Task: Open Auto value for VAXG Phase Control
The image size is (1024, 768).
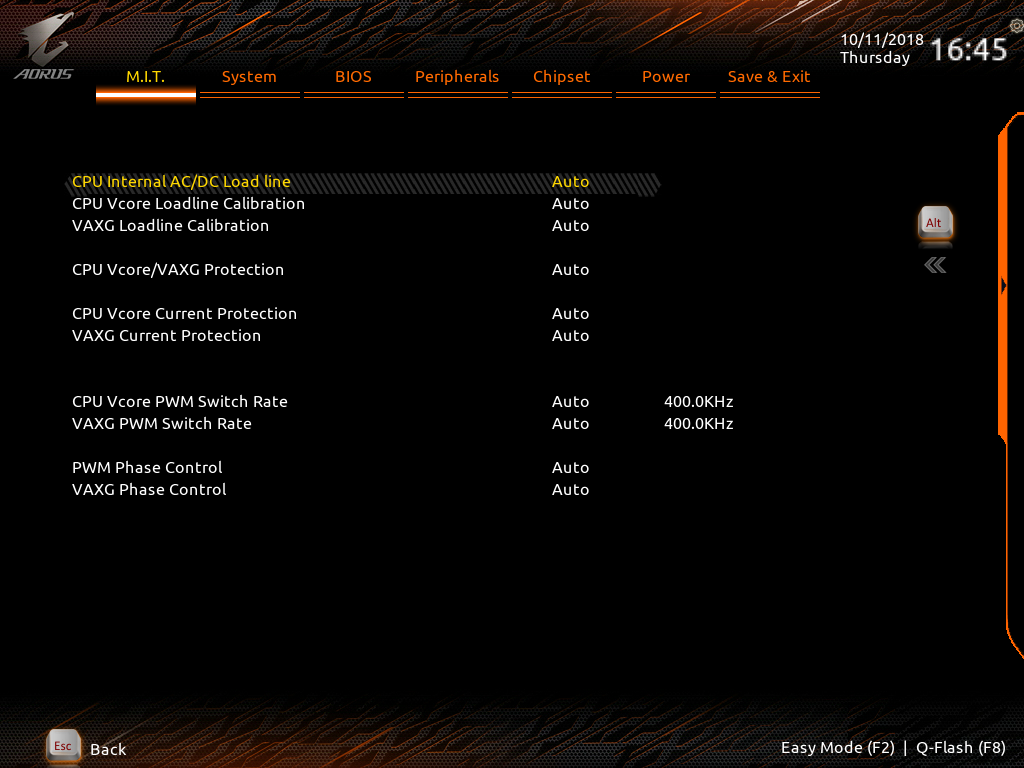Action: point(570,490)
